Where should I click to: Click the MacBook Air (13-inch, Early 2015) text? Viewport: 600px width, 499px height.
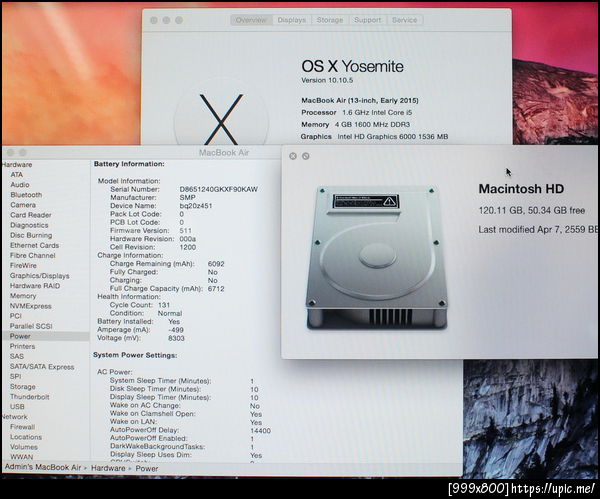point(360,100)
